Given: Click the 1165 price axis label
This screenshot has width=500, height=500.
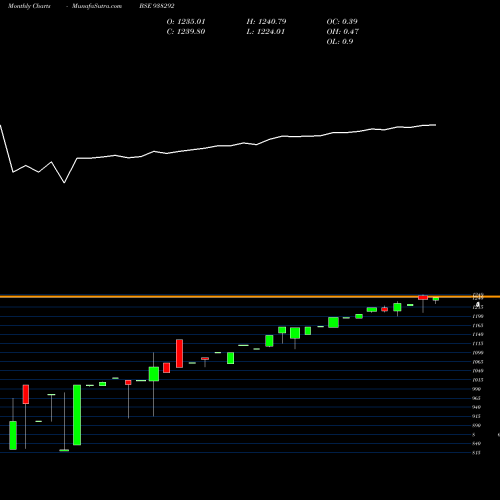Looking at the screenshot, I should pyautogui.click(x=478, y=325).
